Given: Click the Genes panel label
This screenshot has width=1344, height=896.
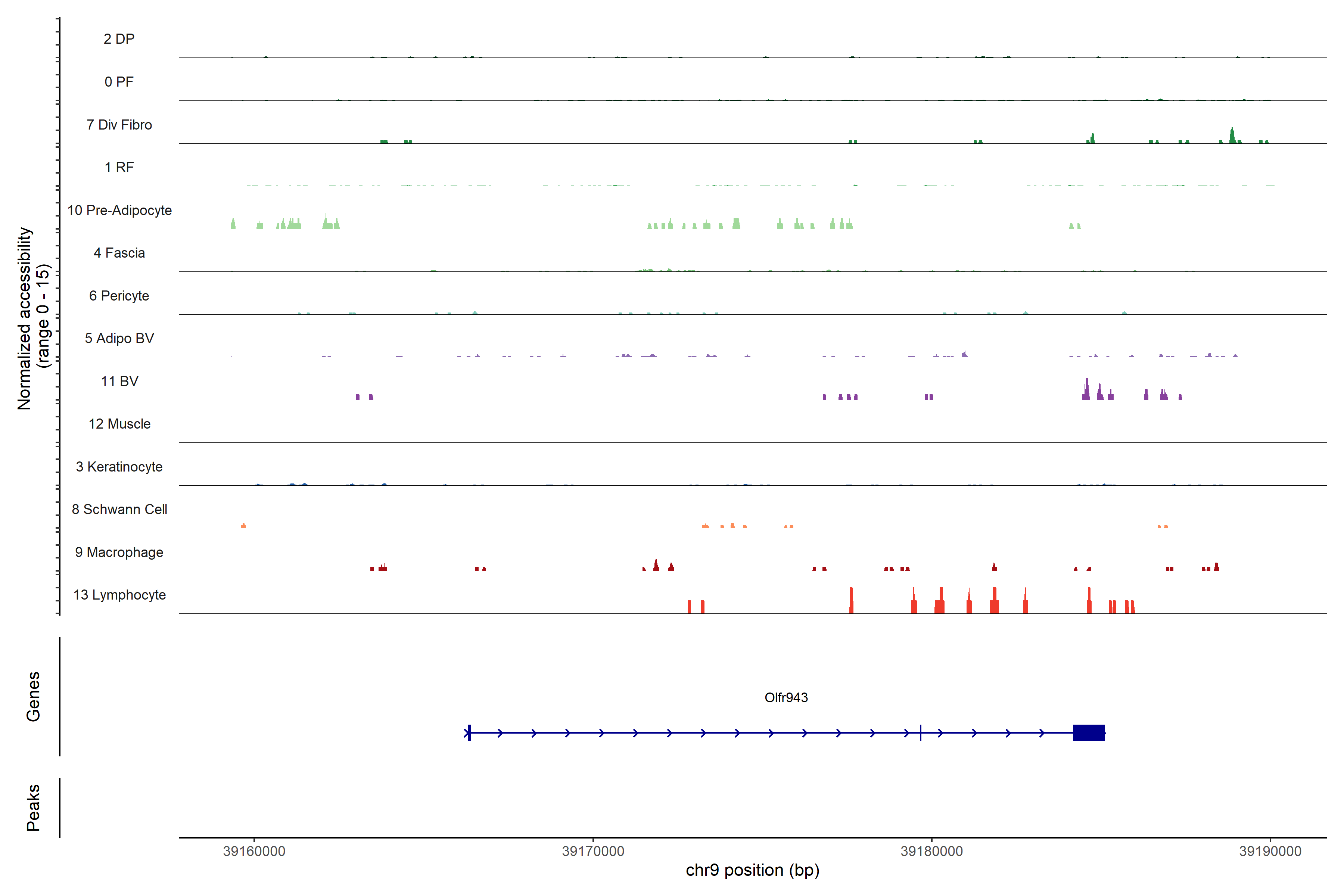Looking at the screenshot, I should [33, 697].
